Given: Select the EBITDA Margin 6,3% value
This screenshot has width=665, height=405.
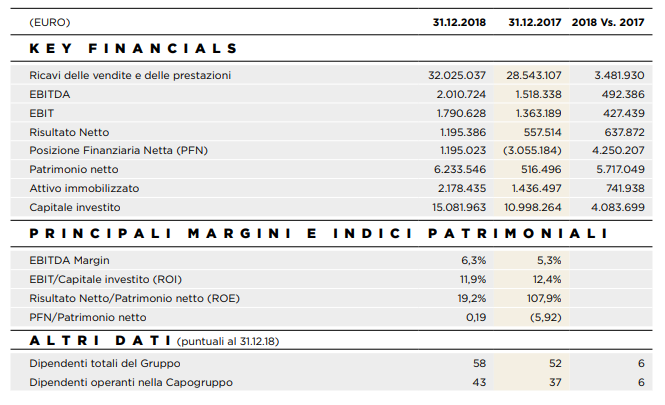Looking at the screenshot, I should pyautogui.click(x=472, y=260).
